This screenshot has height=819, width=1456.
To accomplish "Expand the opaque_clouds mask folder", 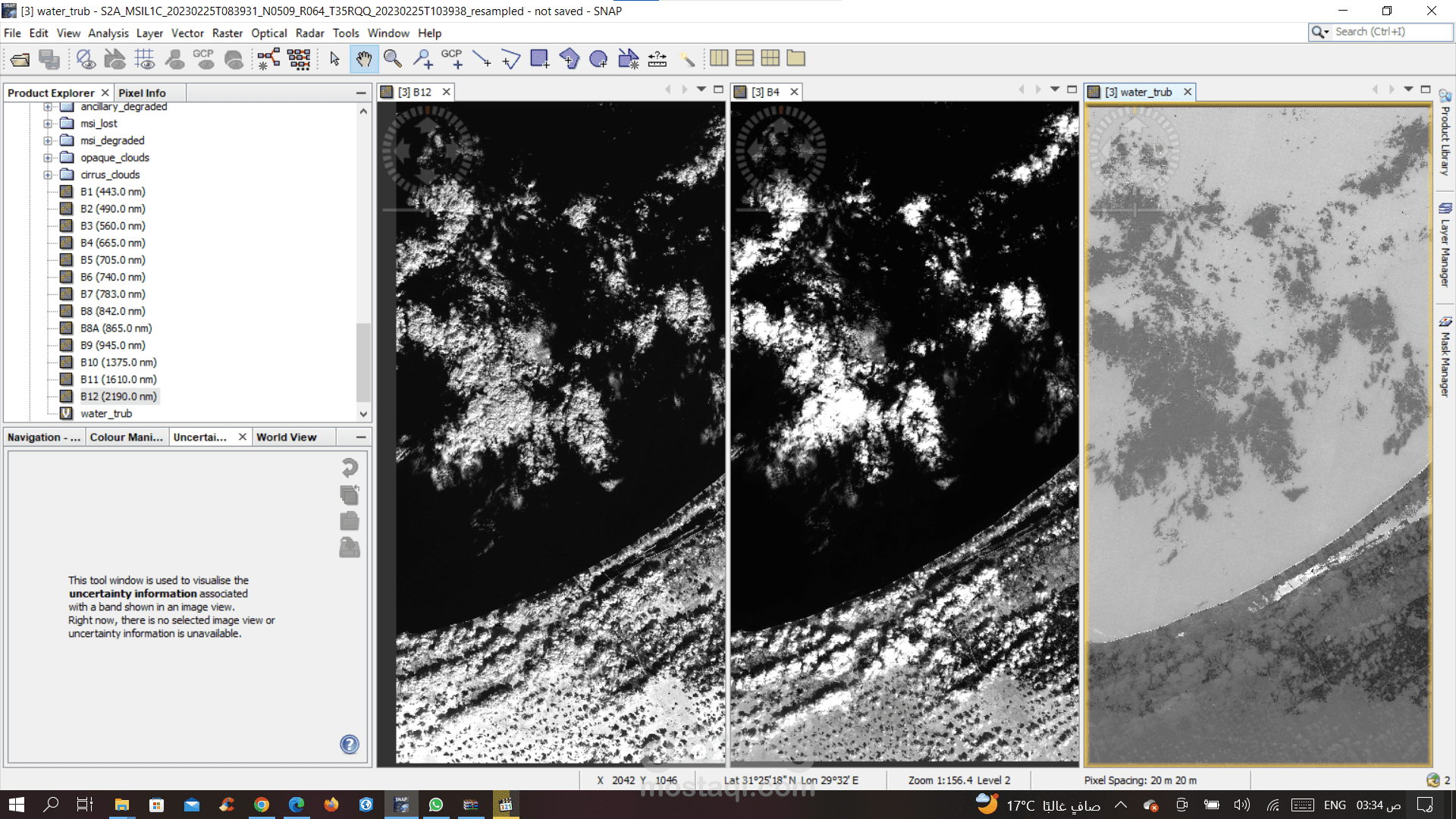I will click(x=47, y=157).
